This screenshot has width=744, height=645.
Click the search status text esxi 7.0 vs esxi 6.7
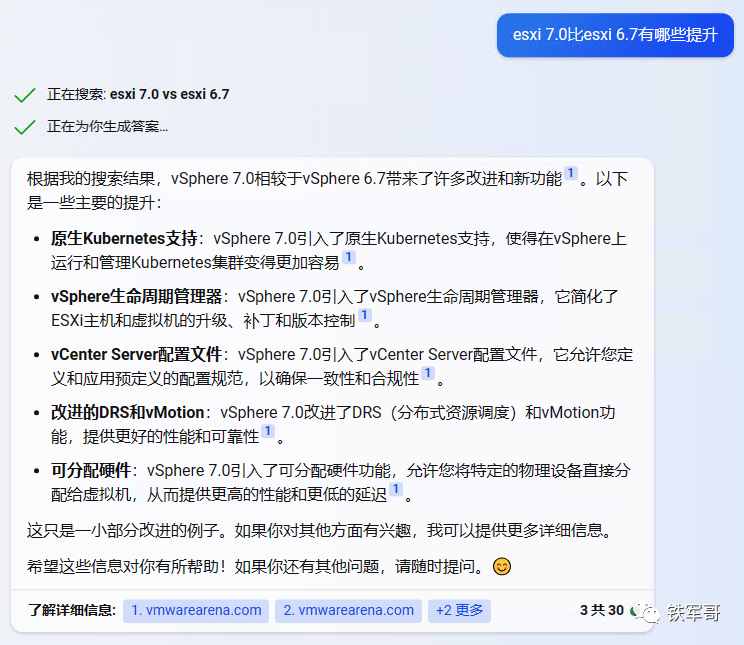pyautogui.click(x=169, y=94)
